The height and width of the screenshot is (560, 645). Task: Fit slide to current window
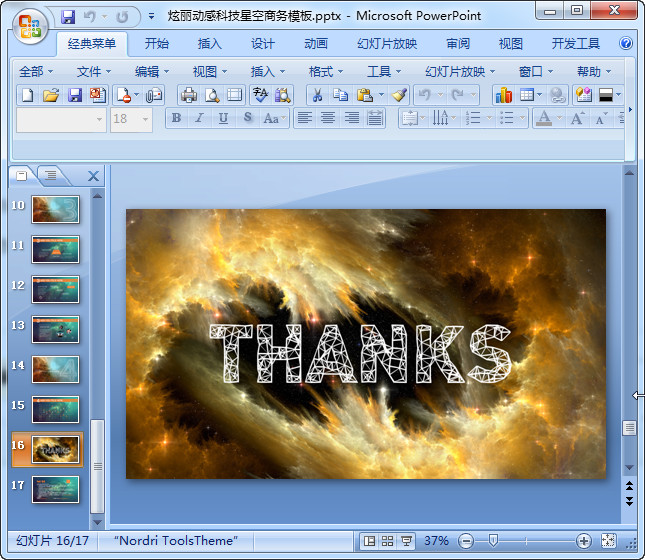point(608,541)
